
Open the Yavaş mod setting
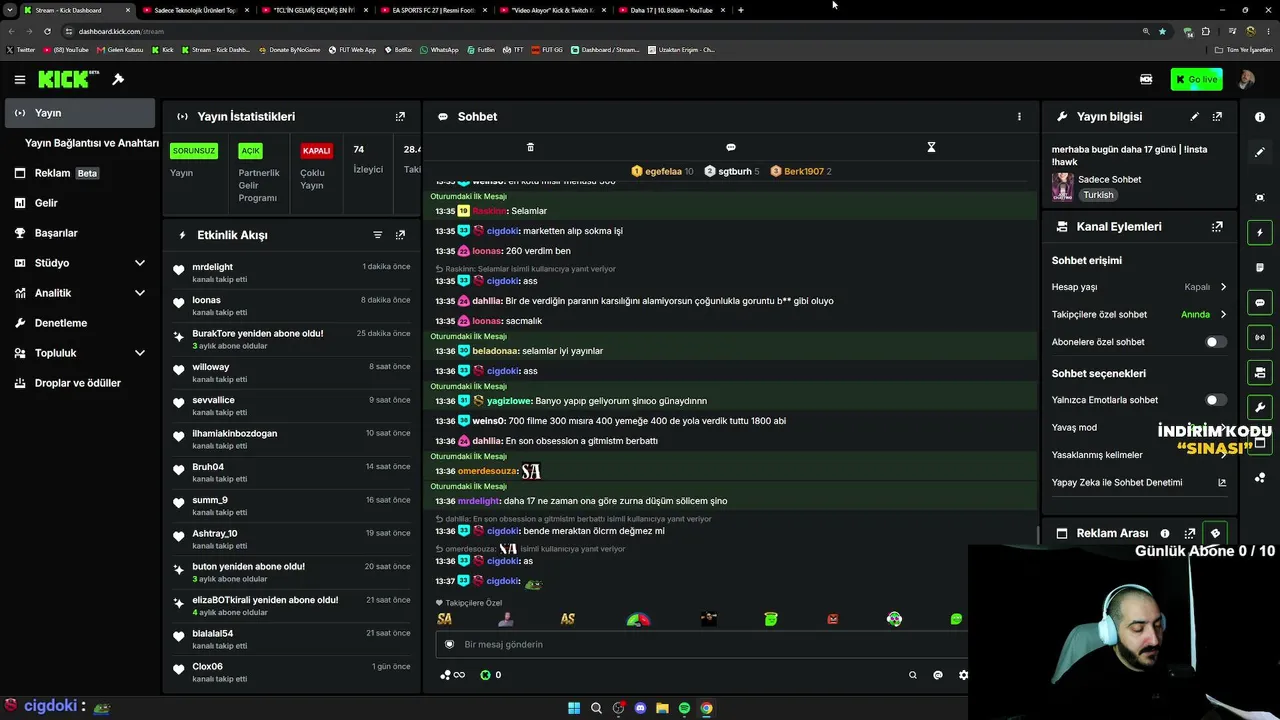click(1139, 427)
